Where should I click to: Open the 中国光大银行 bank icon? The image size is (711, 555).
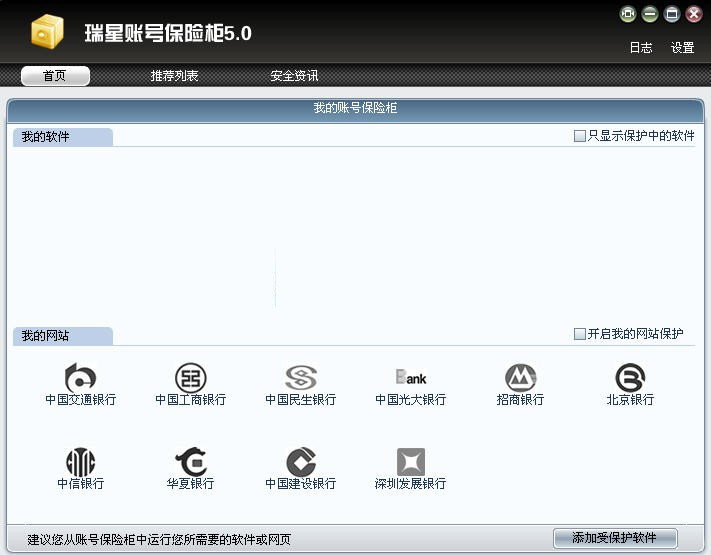click(411, 377)
